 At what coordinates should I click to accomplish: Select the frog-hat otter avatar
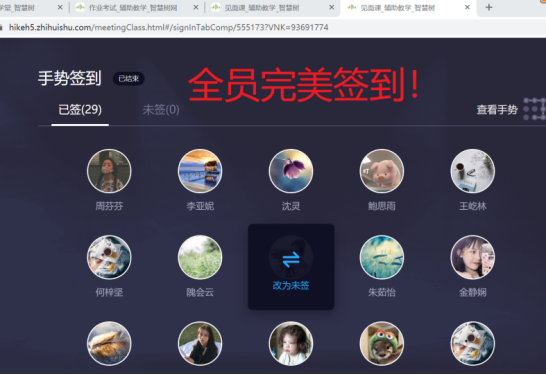[382, 343]
